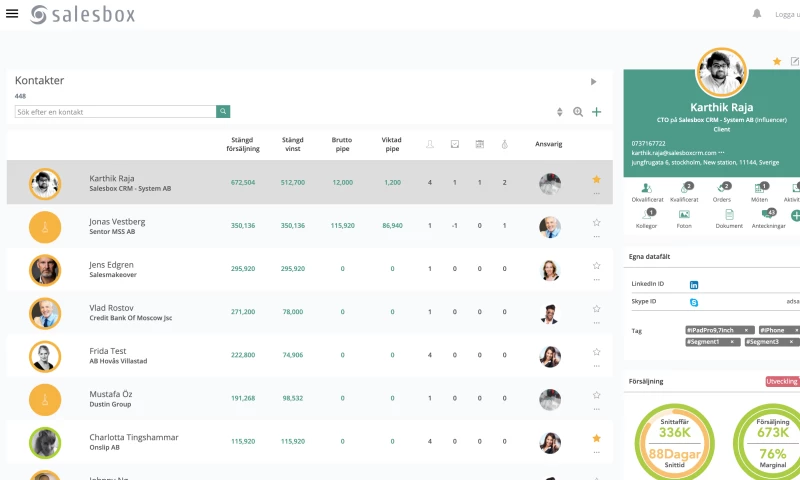Click the email karthik.raja@salesboxcrm.com
This screenshot has width=800, height=480.
coord(673,153)
